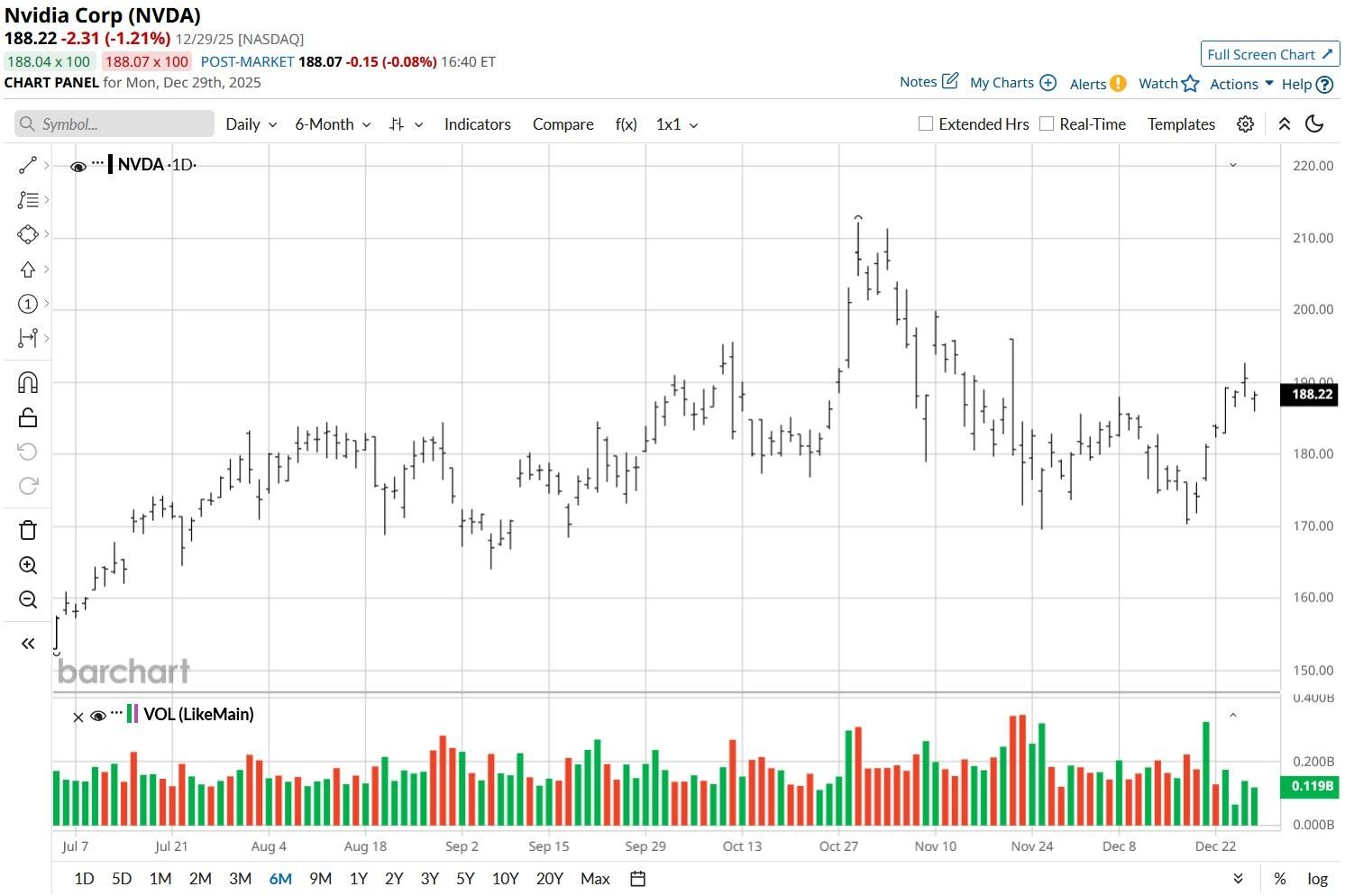
Task: Toggle the drawing lock icon
Action: 28,417
